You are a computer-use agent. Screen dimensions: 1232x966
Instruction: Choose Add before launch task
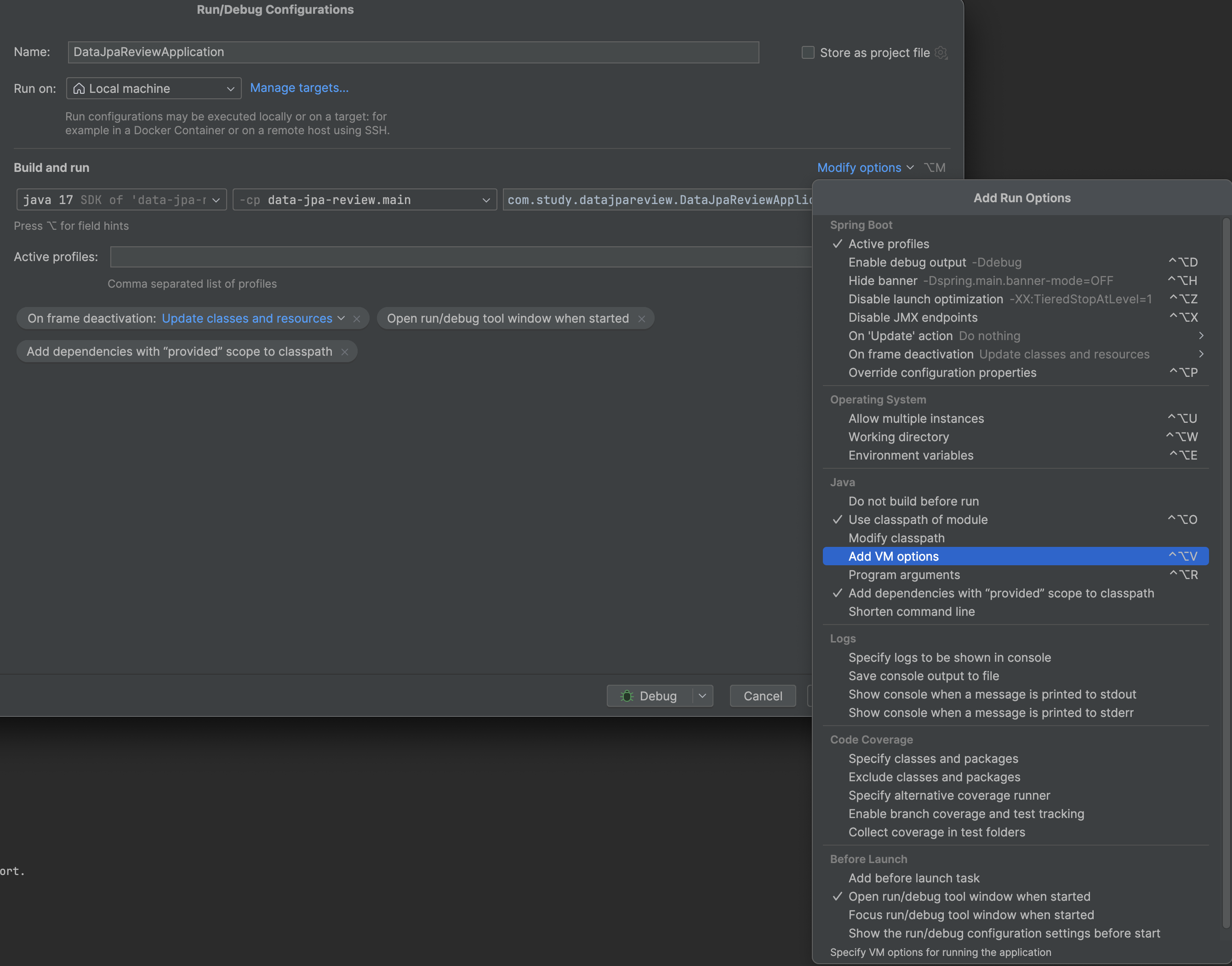[x=1015, y=878]
